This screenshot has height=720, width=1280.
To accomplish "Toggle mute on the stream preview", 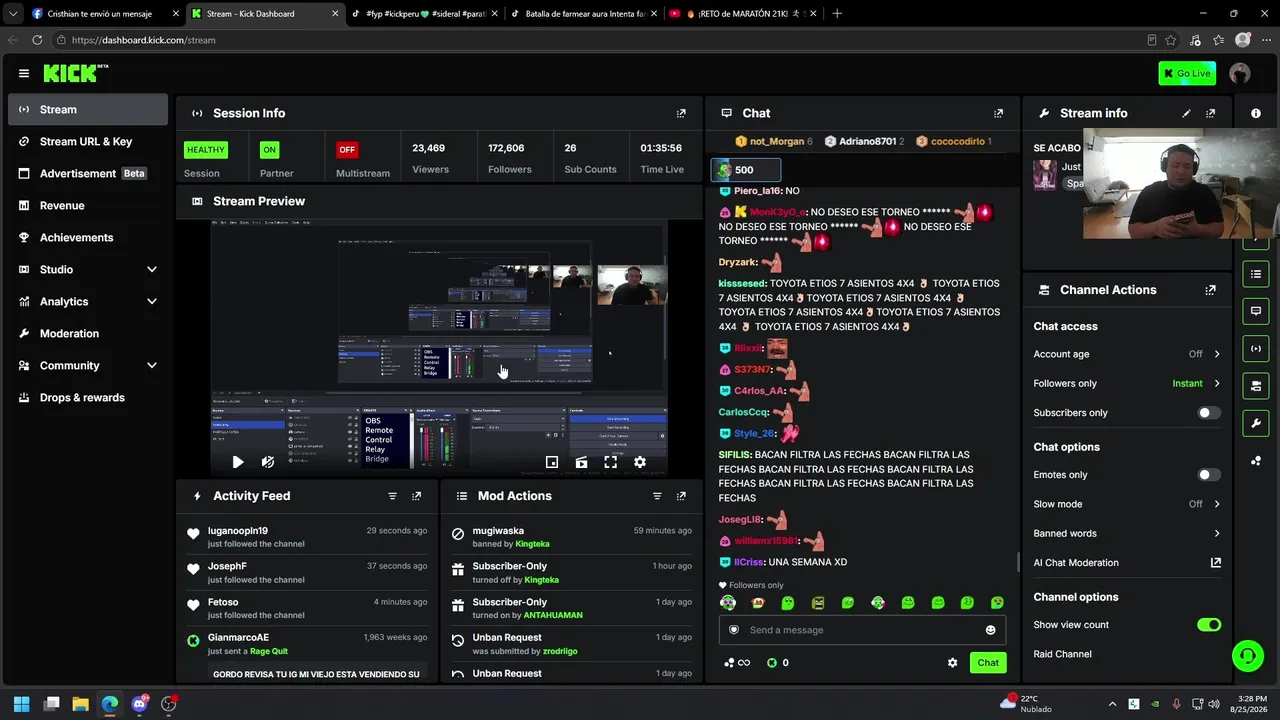I will 267,462.
